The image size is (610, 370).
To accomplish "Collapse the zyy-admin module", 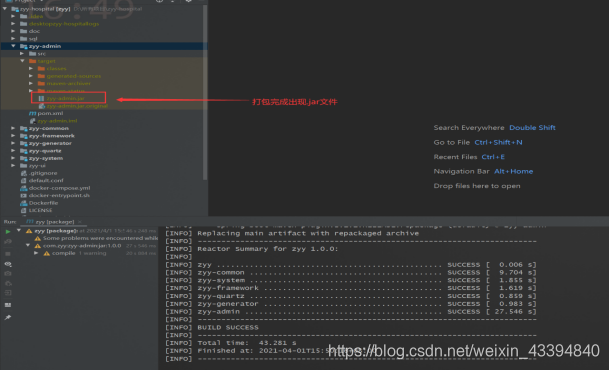I will tap(13, 46).
